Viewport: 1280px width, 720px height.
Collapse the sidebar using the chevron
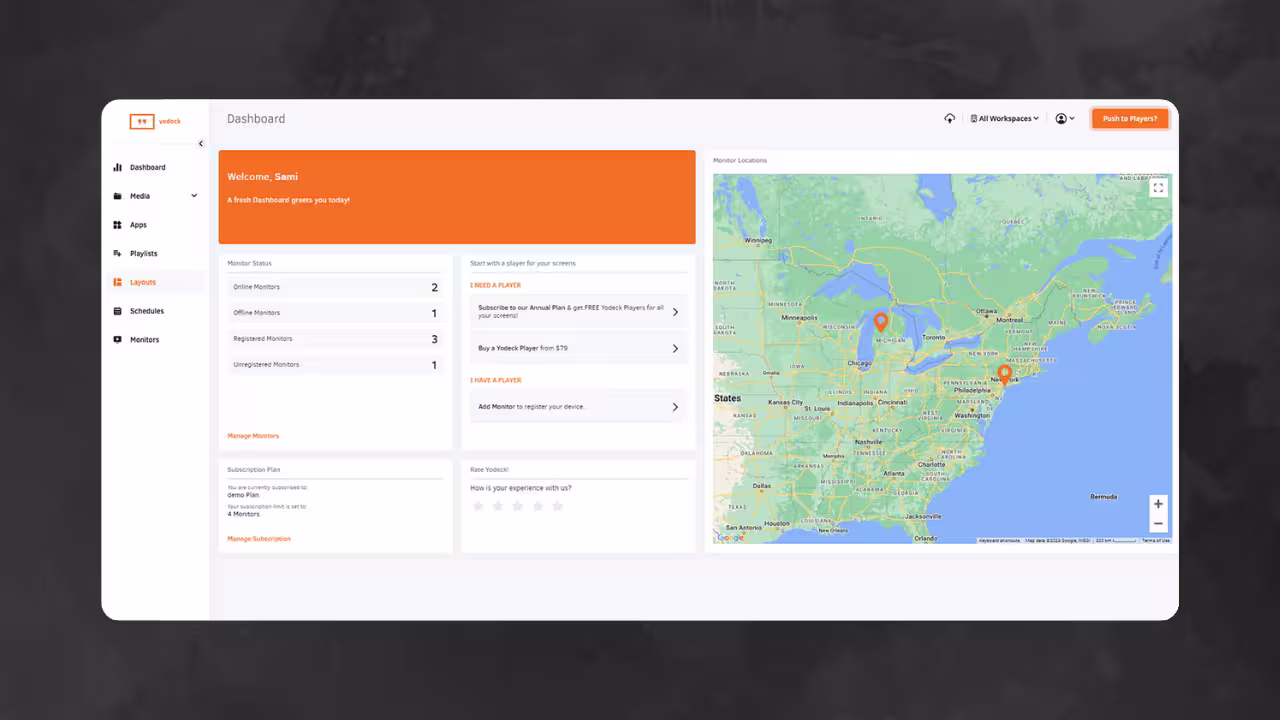[200, 143]
